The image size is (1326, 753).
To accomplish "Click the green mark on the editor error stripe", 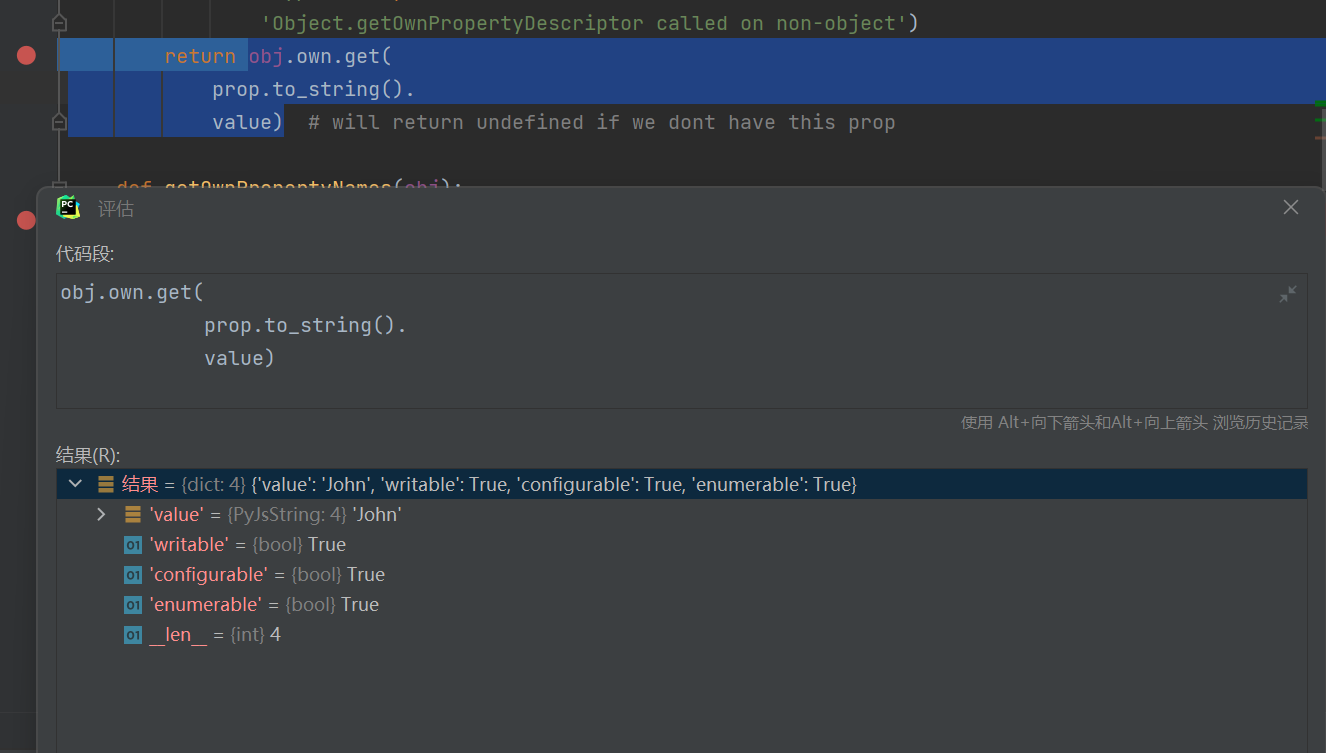I will [x=1320, y=104].
